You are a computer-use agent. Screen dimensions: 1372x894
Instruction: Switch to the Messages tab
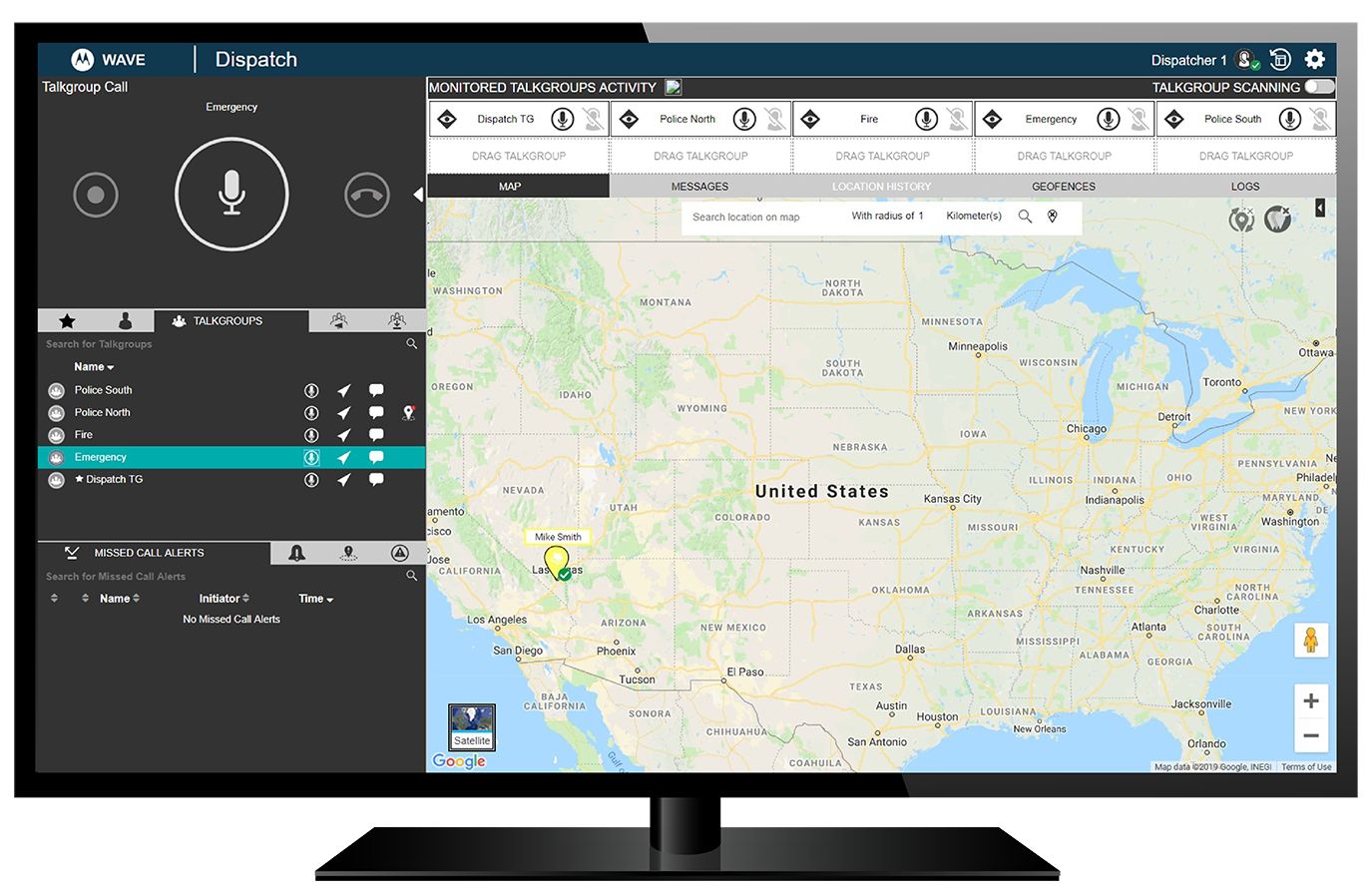[x=699, y=186]
